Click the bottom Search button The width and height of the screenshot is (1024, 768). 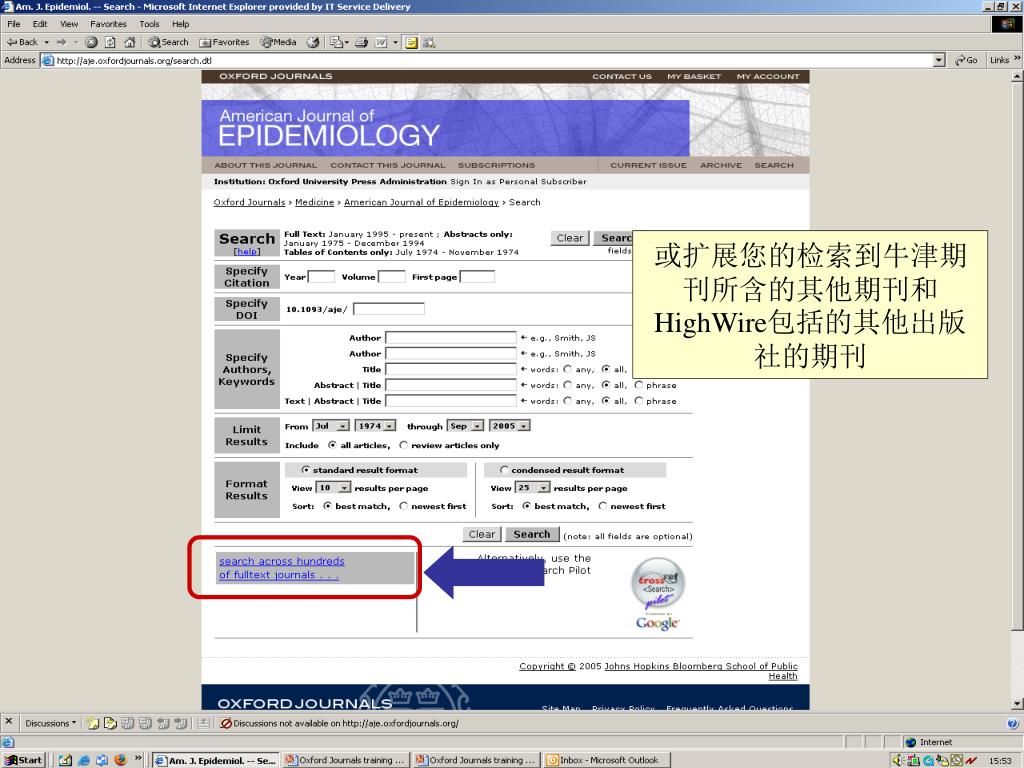coord(532,534)
